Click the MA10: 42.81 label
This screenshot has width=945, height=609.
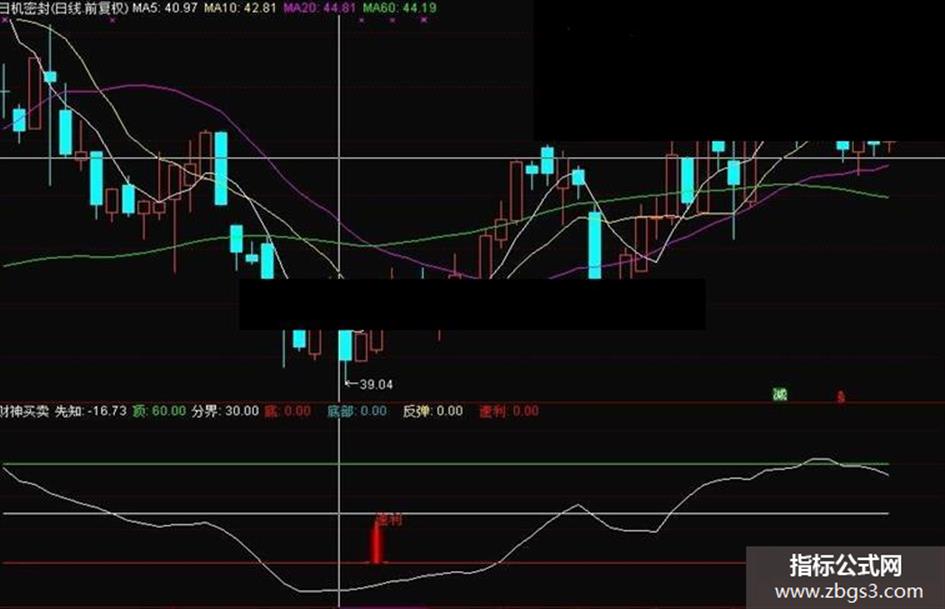tap(240, 8)
